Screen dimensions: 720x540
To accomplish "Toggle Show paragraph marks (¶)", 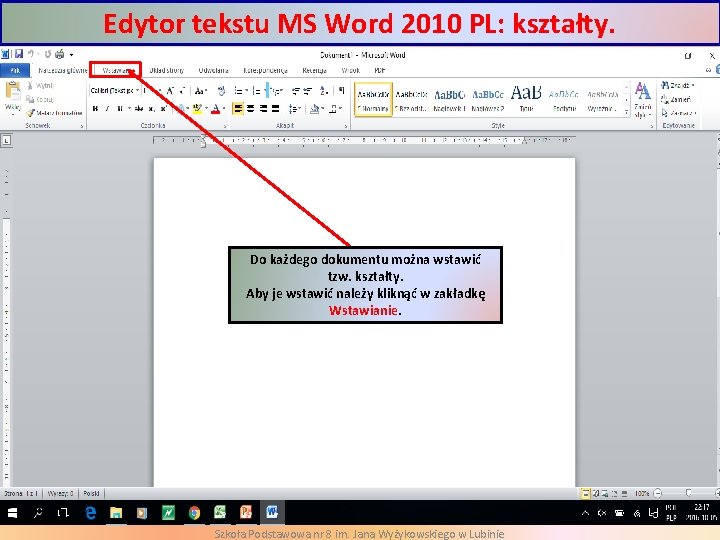I will 341,90.
